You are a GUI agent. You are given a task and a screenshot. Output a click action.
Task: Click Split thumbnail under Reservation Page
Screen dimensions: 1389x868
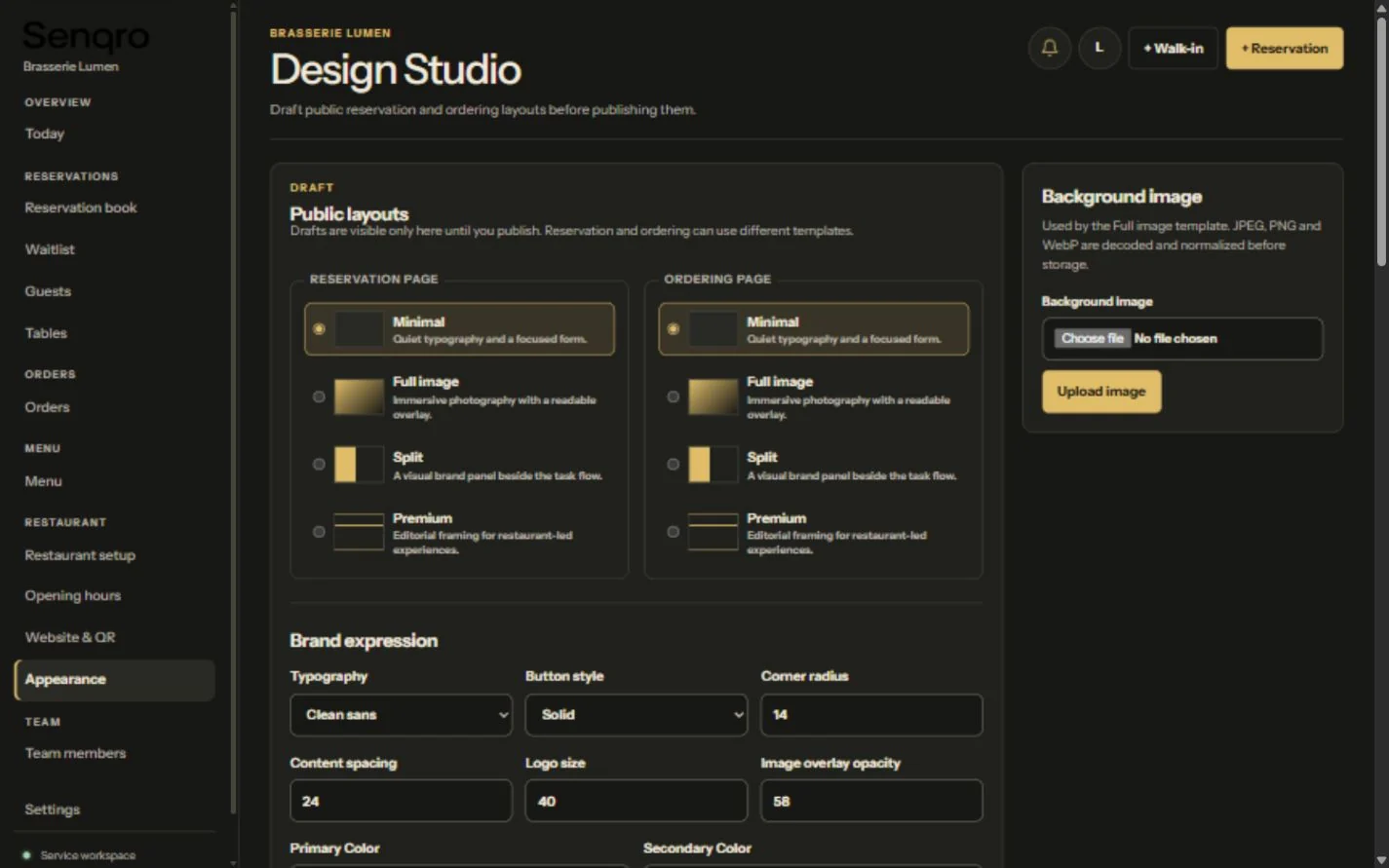359,465
